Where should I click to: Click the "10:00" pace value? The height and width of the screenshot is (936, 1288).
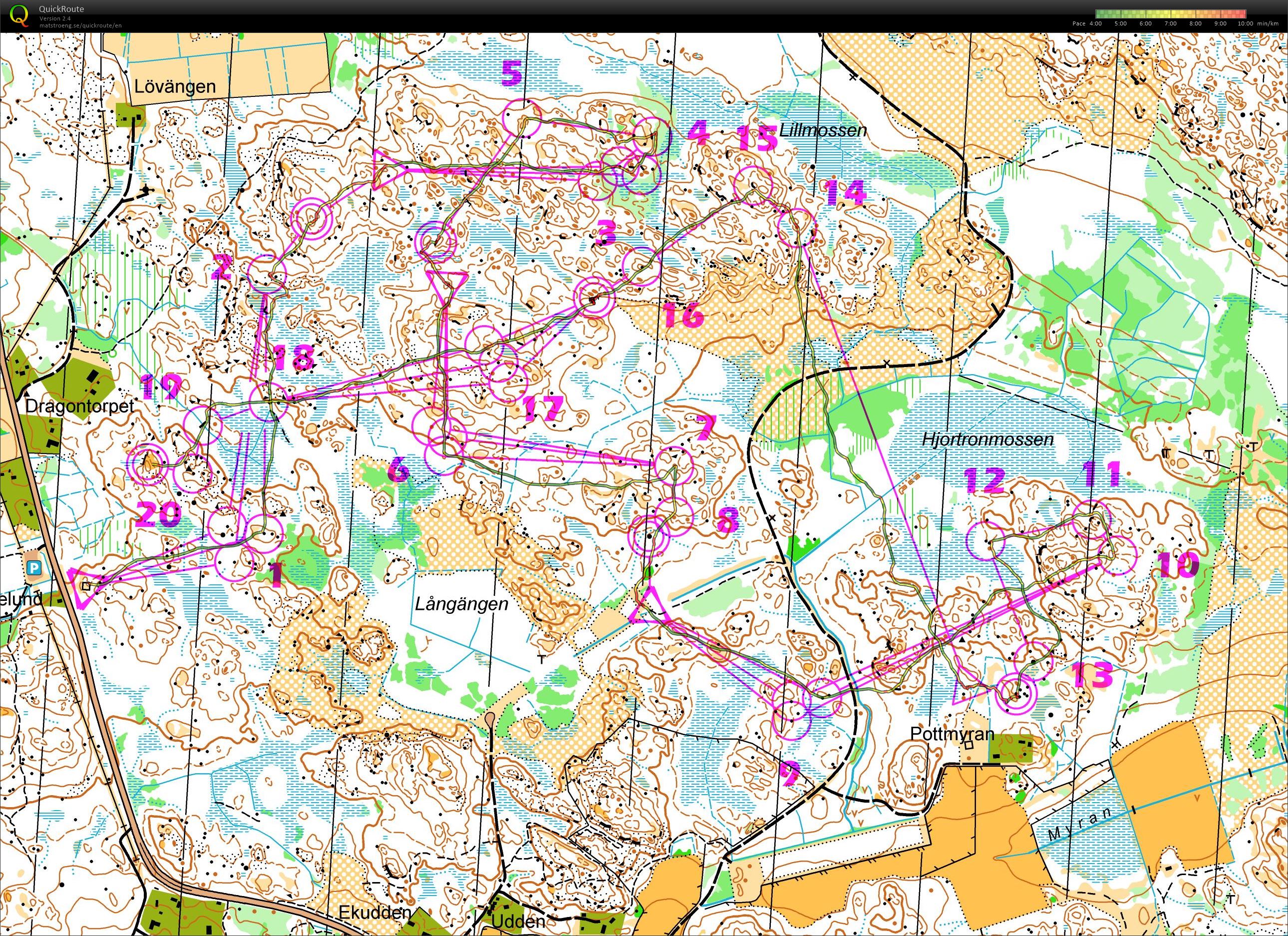click(1245, 24)
